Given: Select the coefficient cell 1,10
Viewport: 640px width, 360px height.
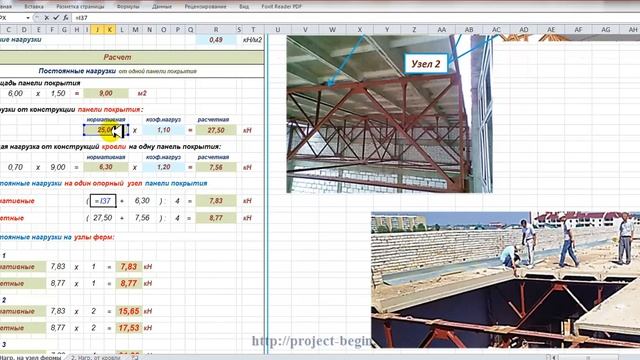Looking at the screenshot, I should [x=164, y=130].
